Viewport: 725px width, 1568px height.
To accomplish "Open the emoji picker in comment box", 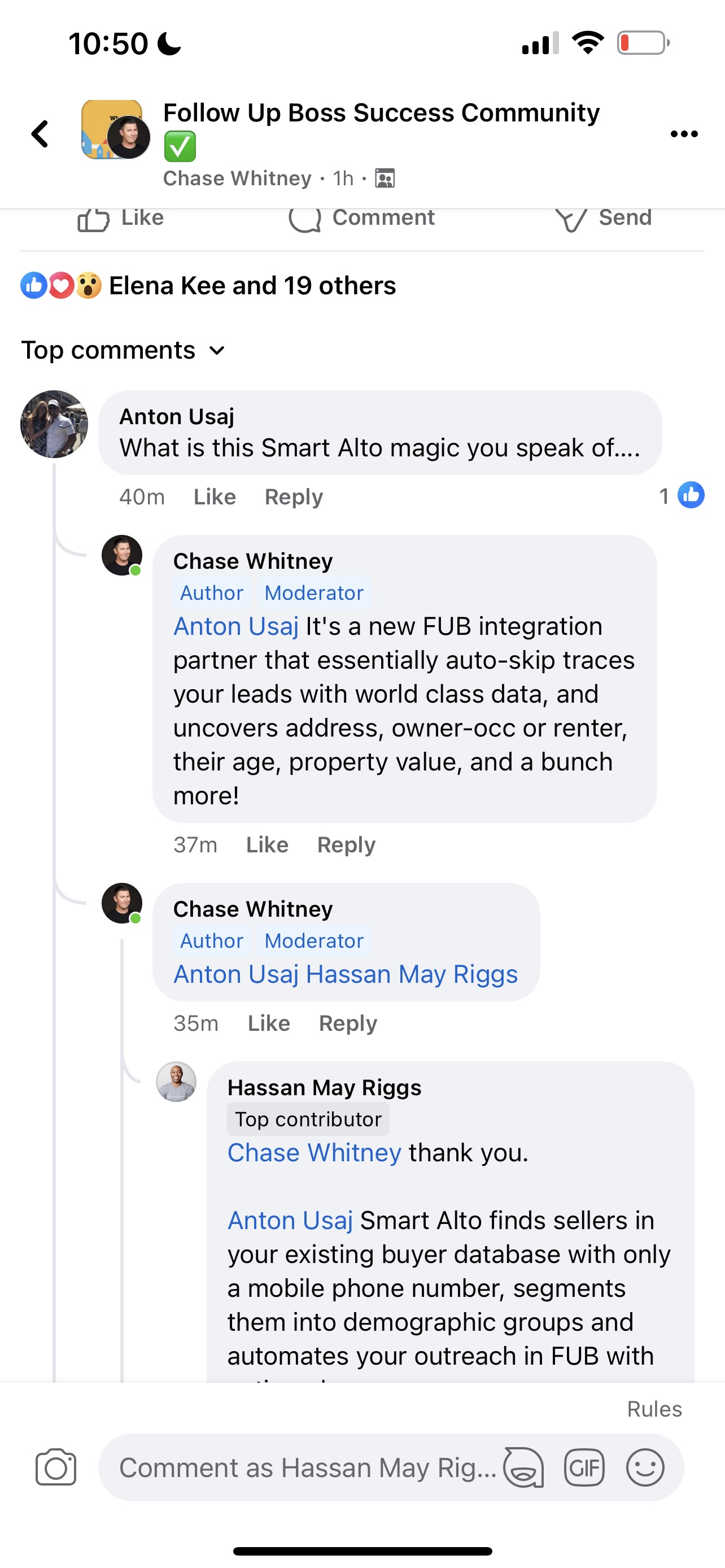I will (645, 1467).
